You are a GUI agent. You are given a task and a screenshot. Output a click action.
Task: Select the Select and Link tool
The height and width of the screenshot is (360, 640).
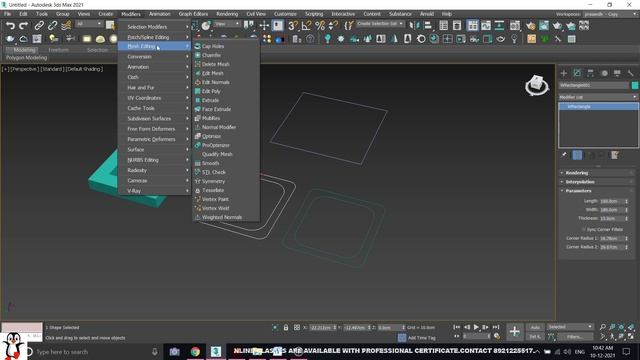[x=39, y=26]
